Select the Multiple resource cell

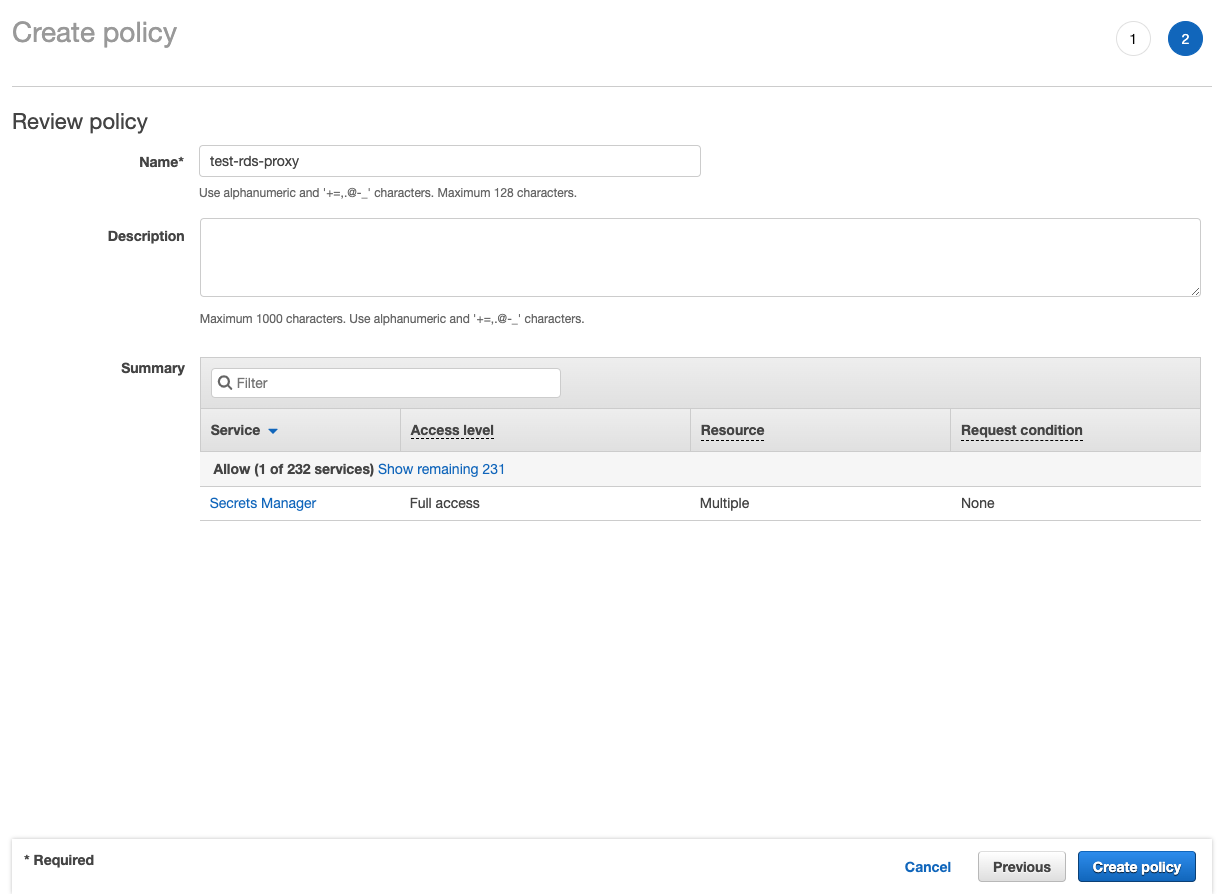(724, 503)
